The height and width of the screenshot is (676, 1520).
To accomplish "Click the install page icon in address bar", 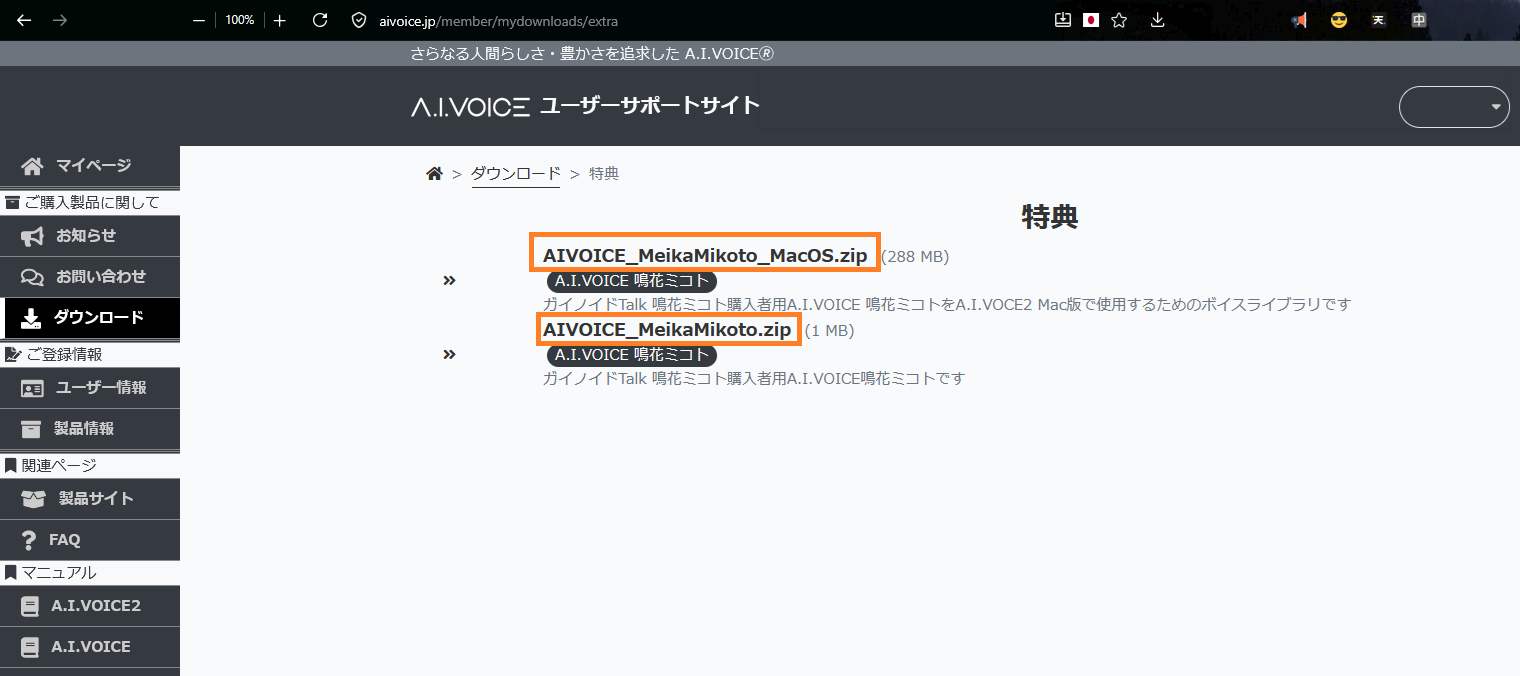I will pos(1063,20).
